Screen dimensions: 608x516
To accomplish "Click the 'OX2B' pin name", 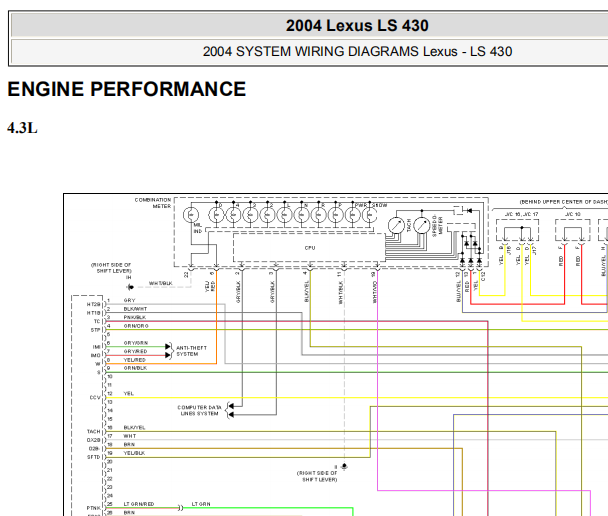I will (93, 440).
